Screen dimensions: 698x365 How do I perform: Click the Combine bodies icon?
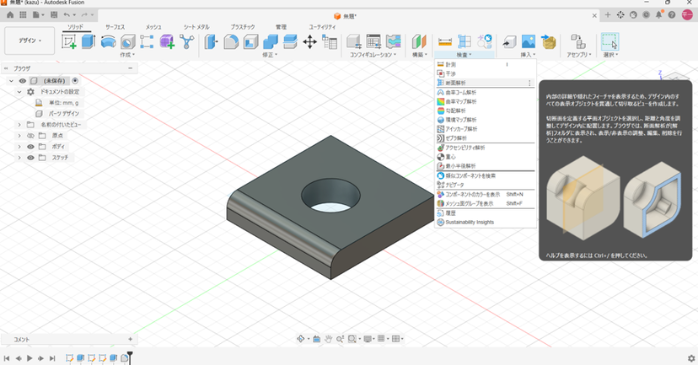pyautogui.click(x=270, y=42)
